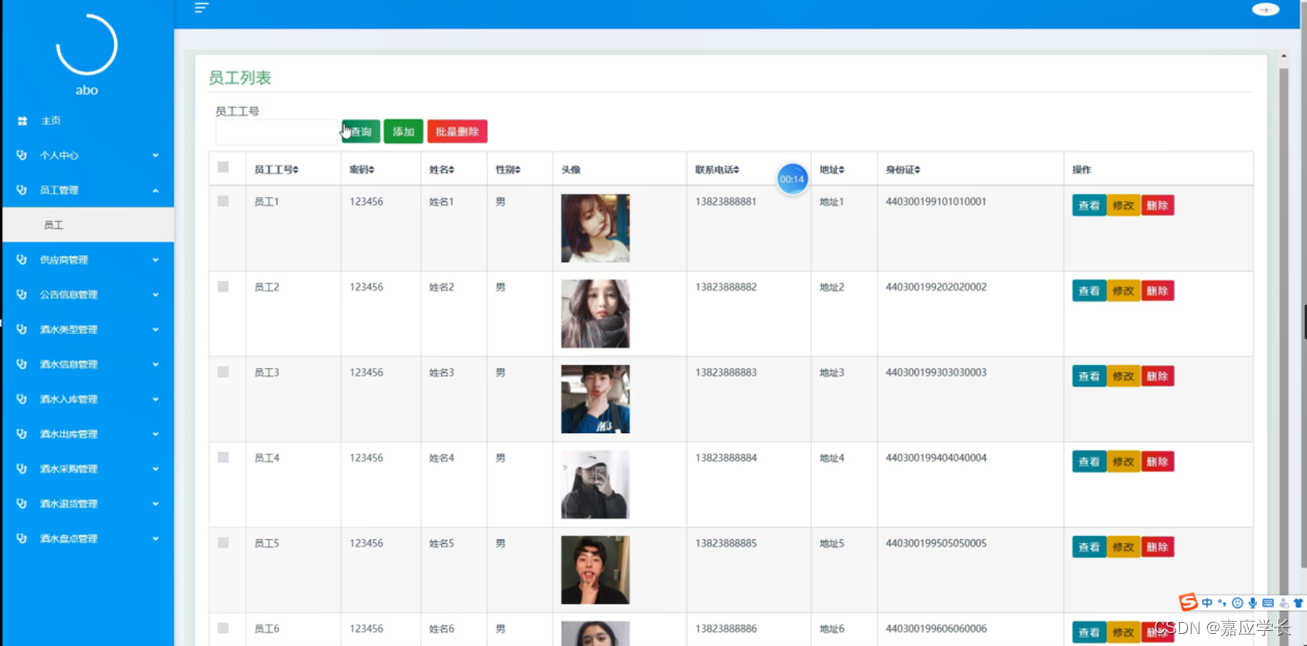Sort the table by the 联系电话 column header
The width and height of the screenshot is (1307, 646).
[x=717, y=170]
